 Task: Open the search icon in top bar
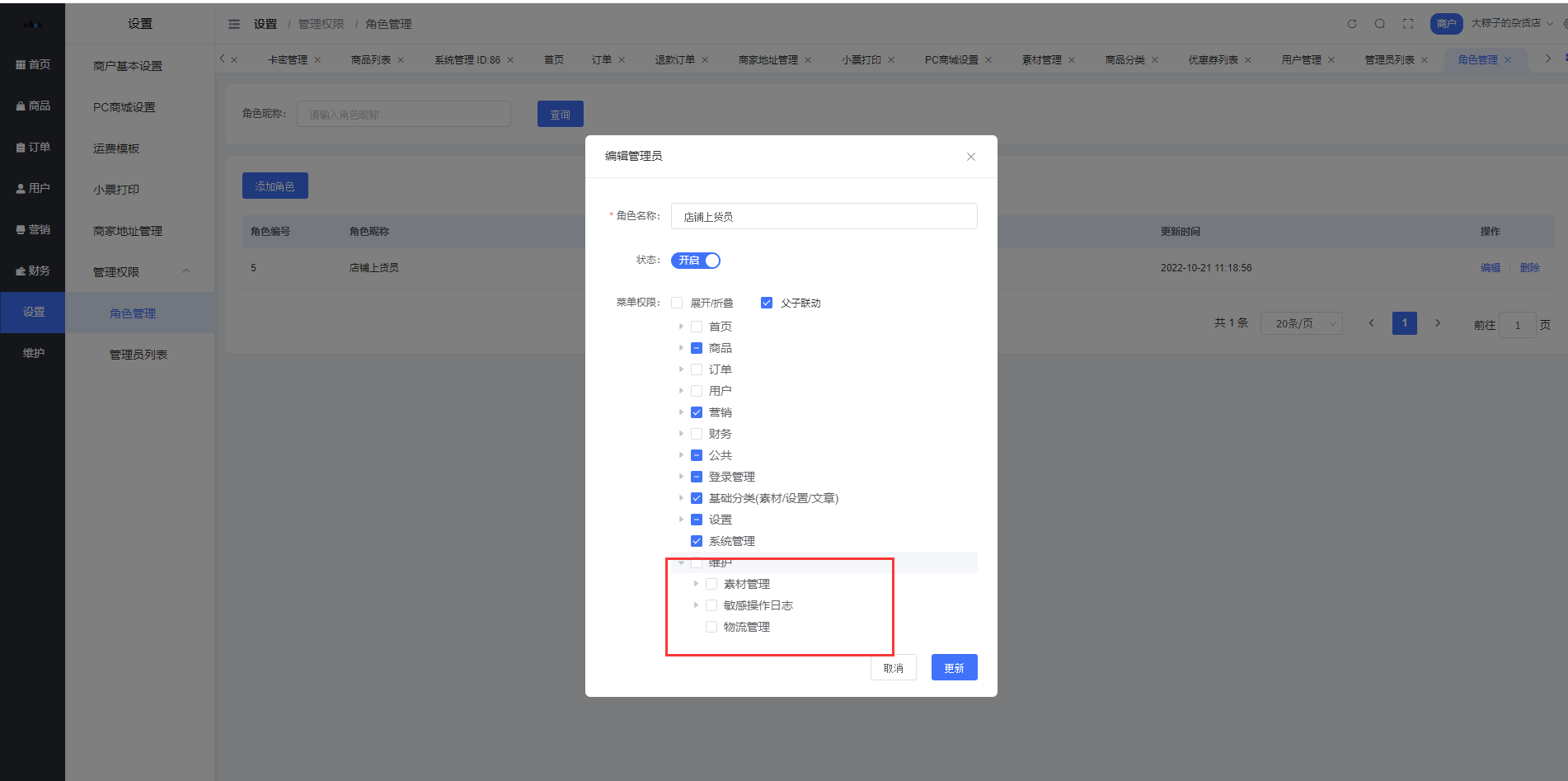(1379, 24)
